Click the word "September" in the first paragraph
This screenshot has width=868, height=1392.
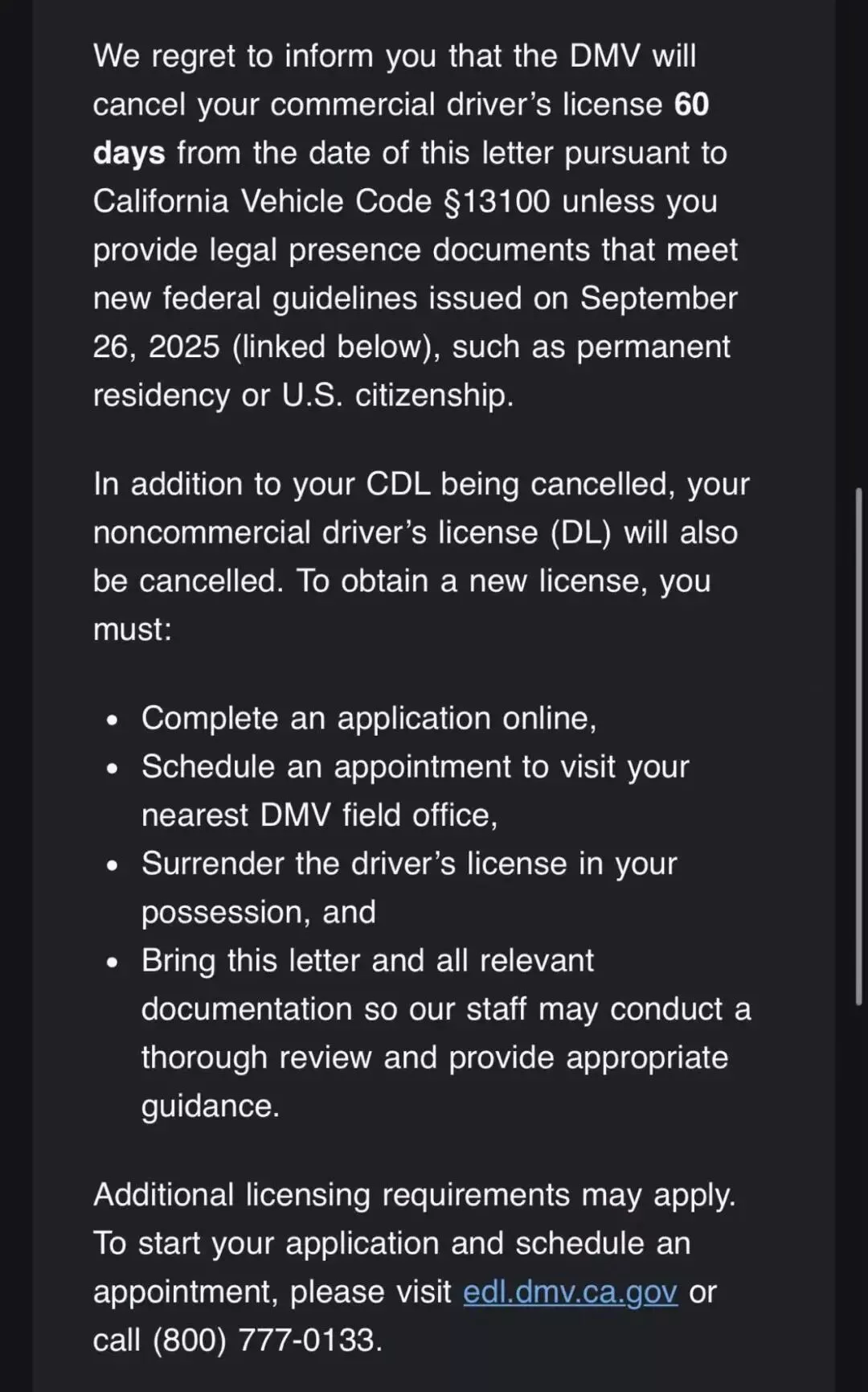point(658,298)
